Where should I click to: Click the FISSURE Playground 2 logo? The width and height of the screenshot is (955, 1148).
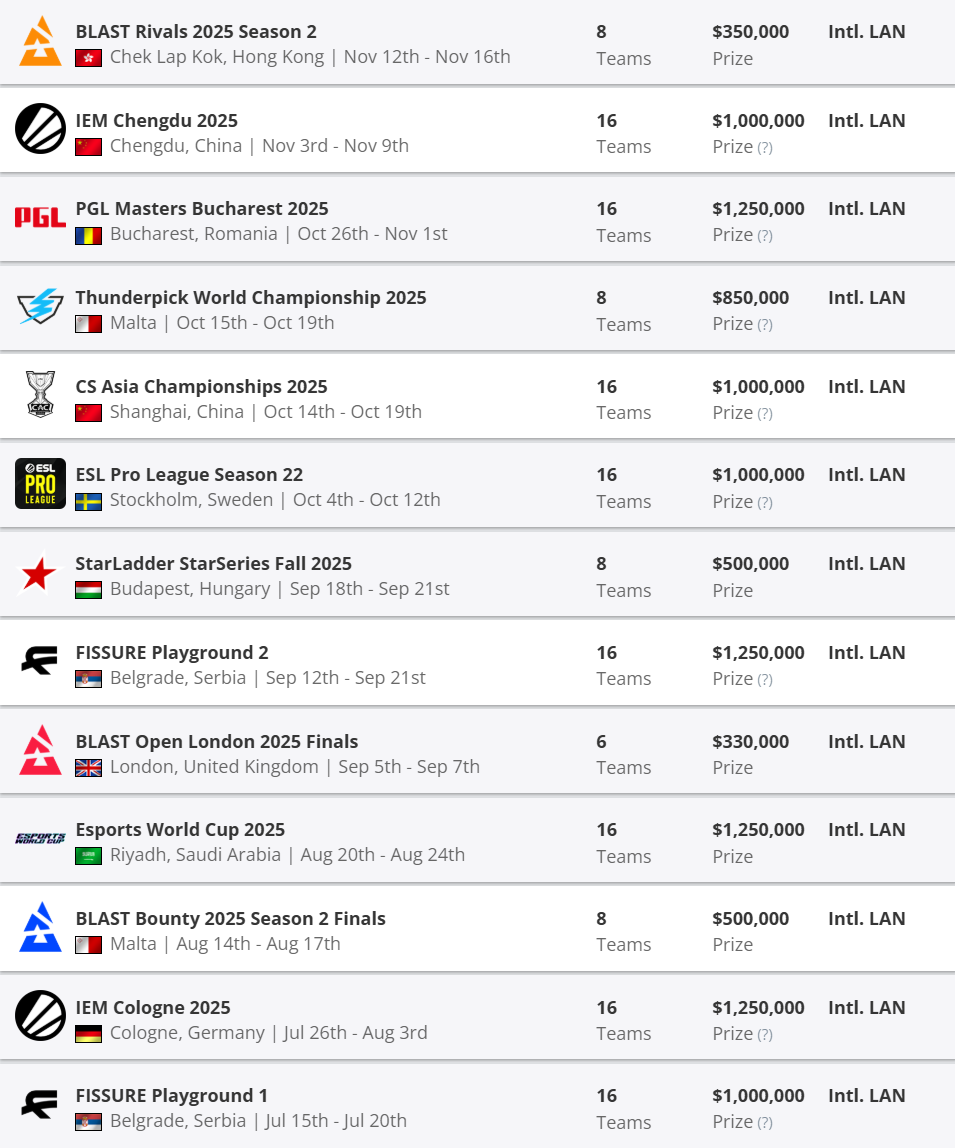tap(40, 660)
